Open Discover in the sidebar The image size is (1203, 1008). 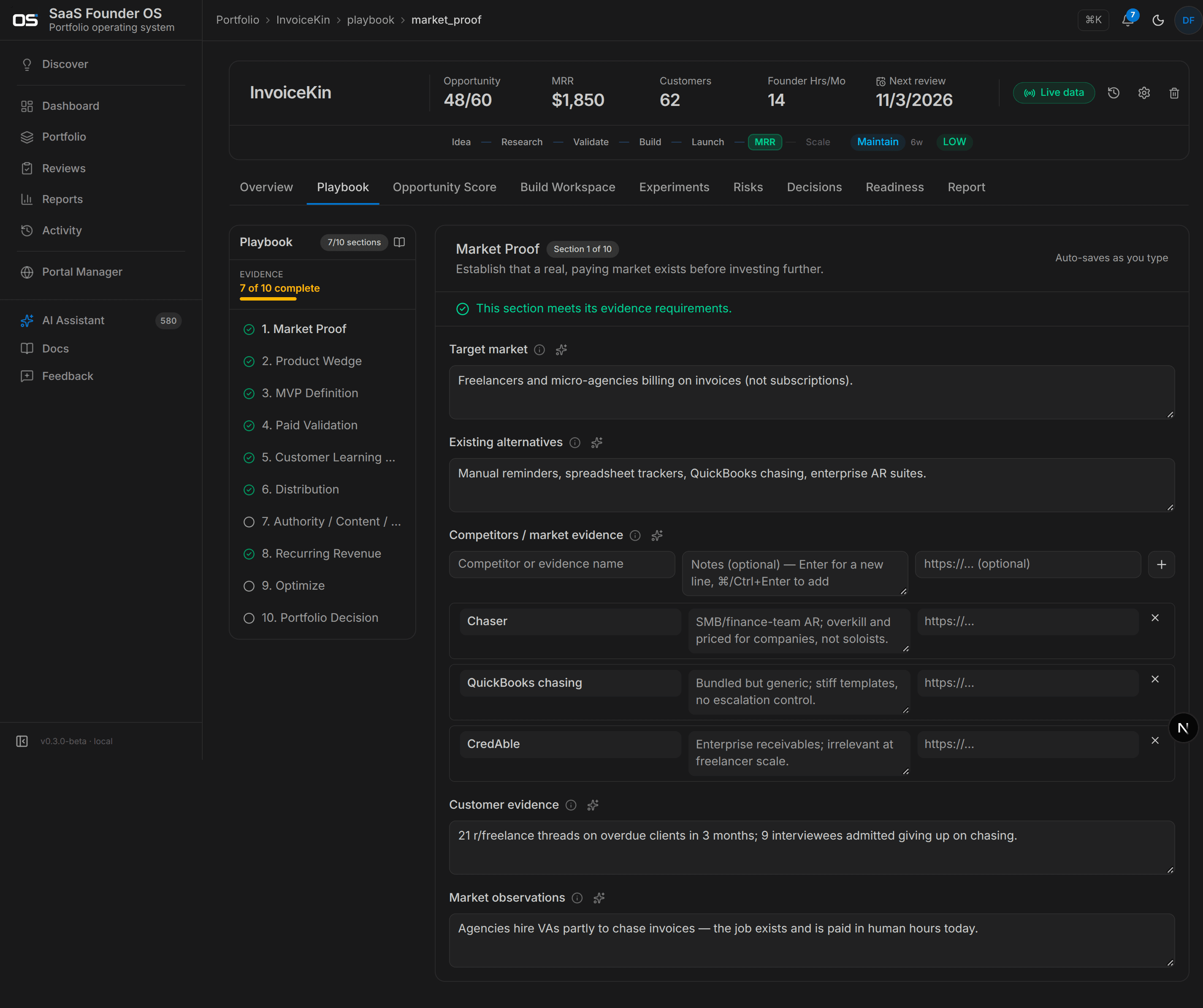(x=101, y=64)
